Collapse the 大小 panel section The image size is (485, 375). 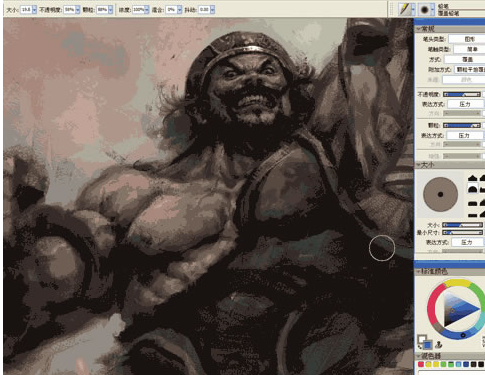click(x=419, y=165)
